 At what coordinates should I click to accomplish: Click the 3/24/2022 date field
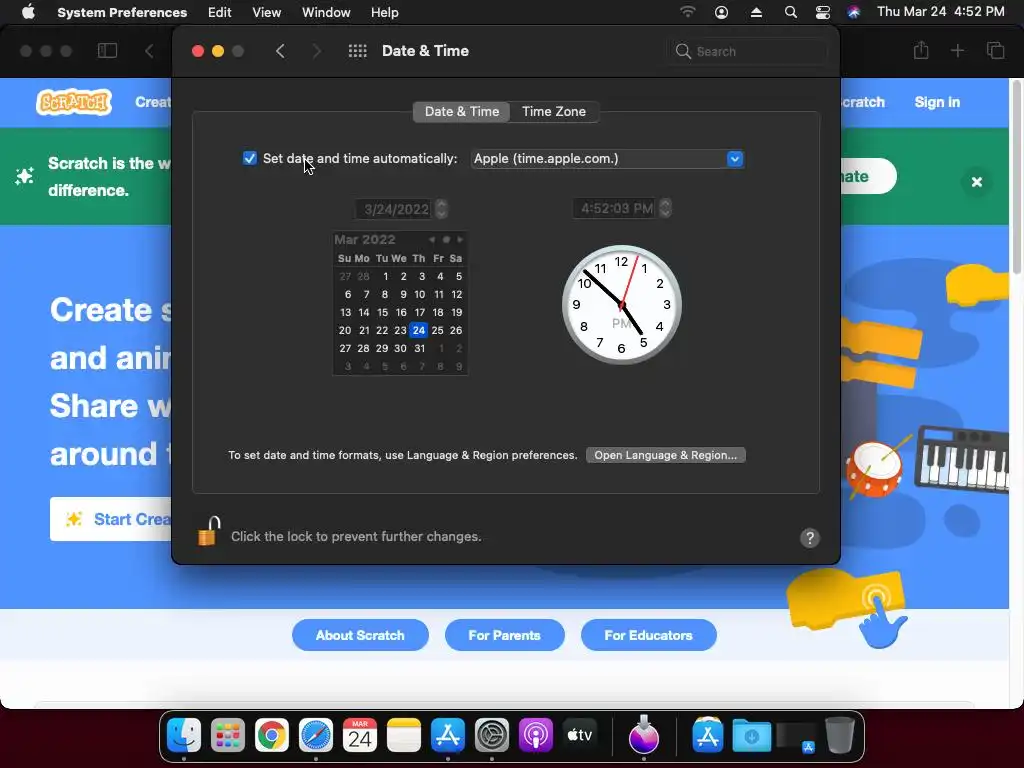(x=394, y=209)
